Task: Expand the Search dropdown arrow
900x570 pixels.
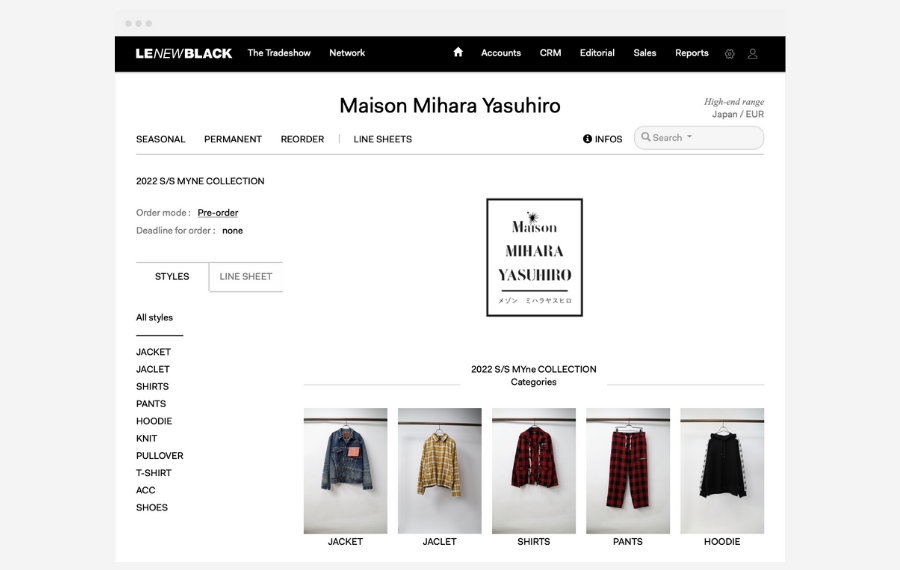Action: (x=689, y=137)
